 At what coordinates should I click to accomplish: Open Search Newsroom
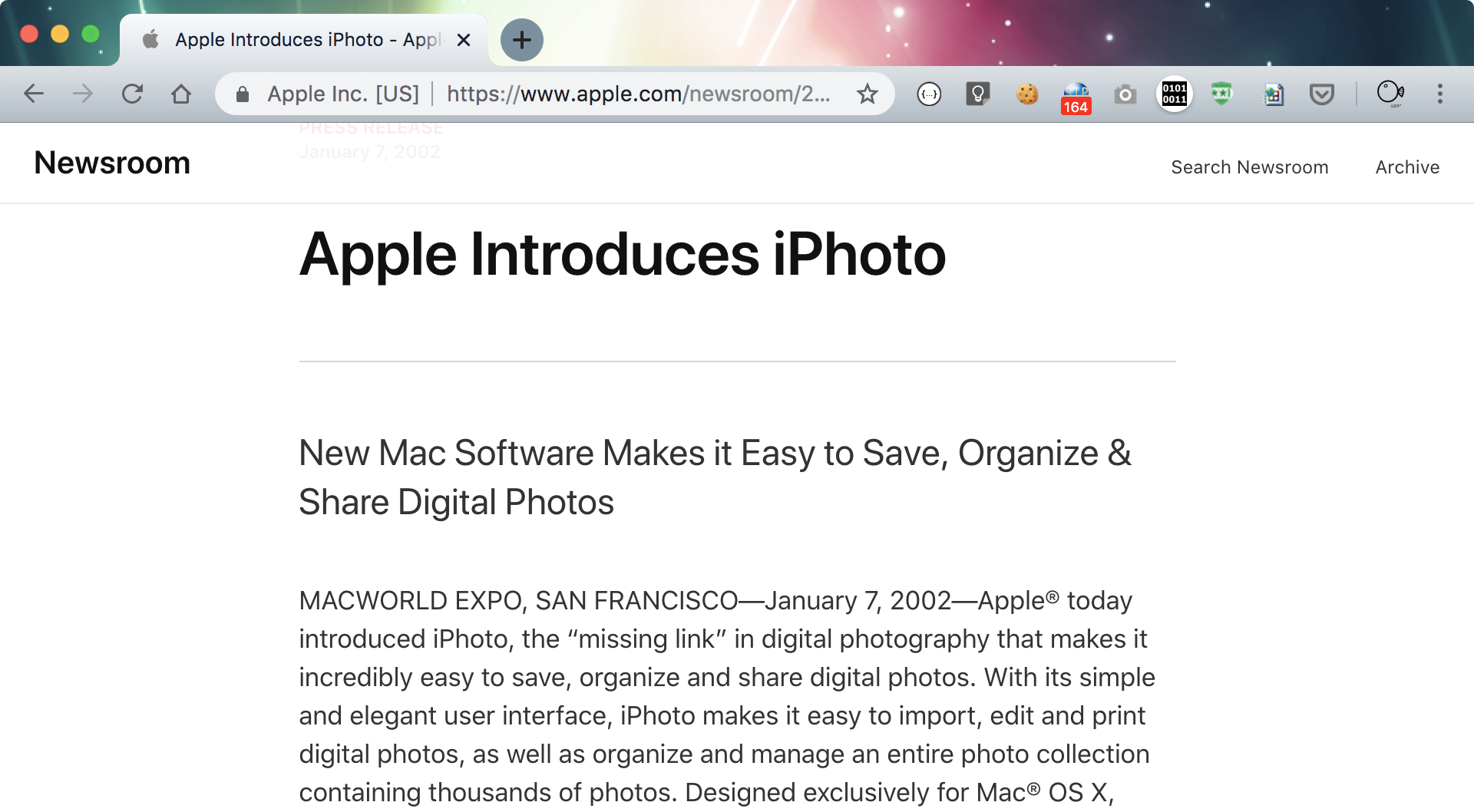click(1250, 167)
